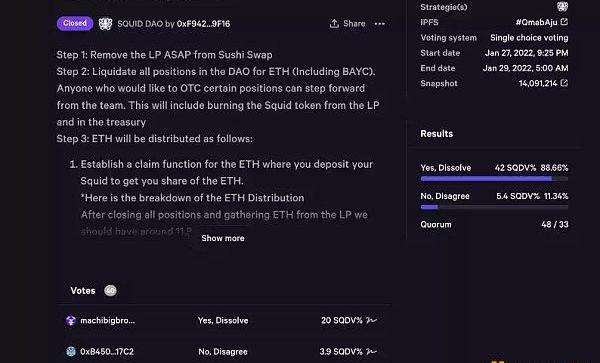The image size is (600, 363).
Task: Click the Closed status badge
Action: coord(75,23)
